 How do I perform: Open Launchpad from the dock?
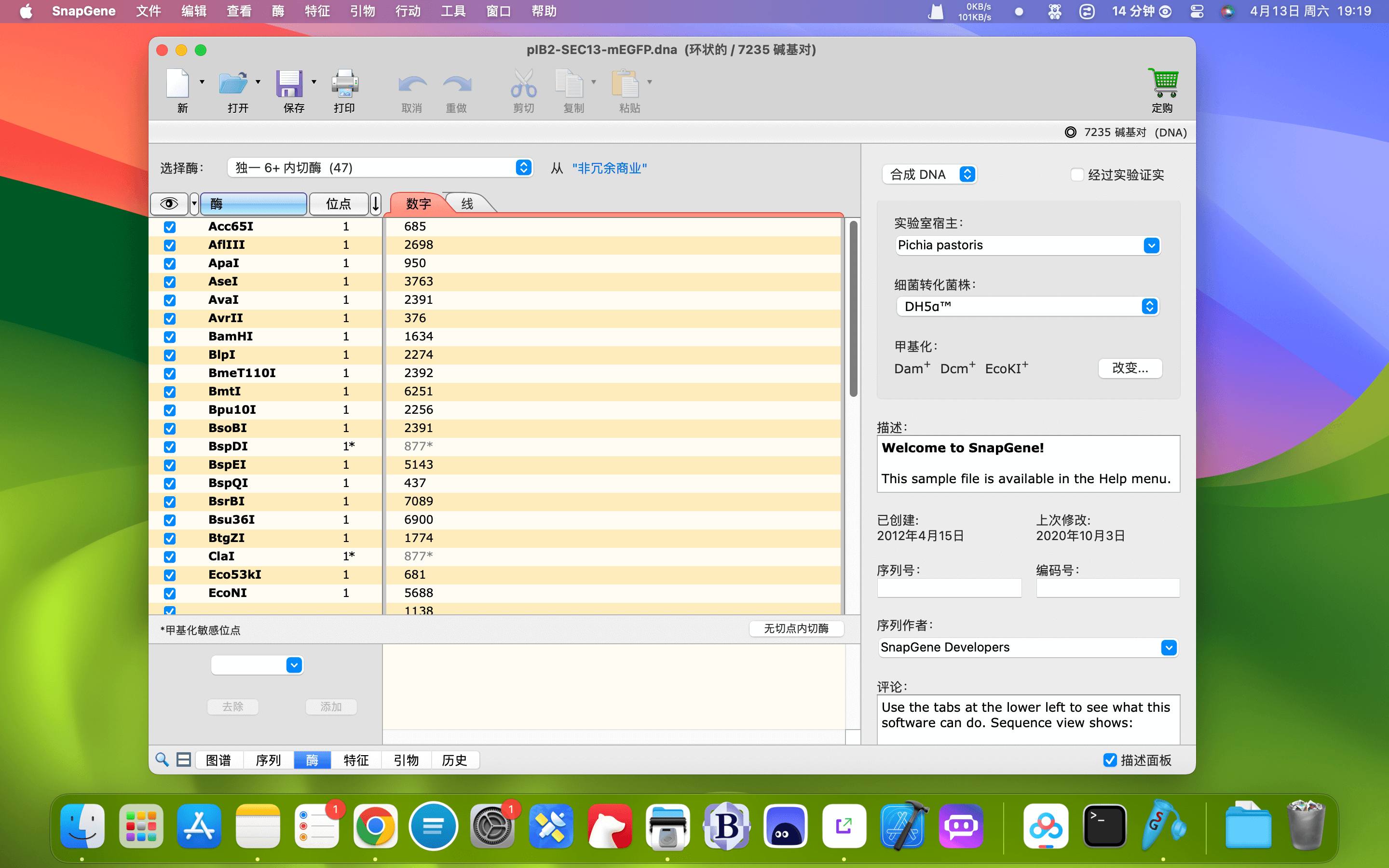pyautogui.click(x=141, y=826)
